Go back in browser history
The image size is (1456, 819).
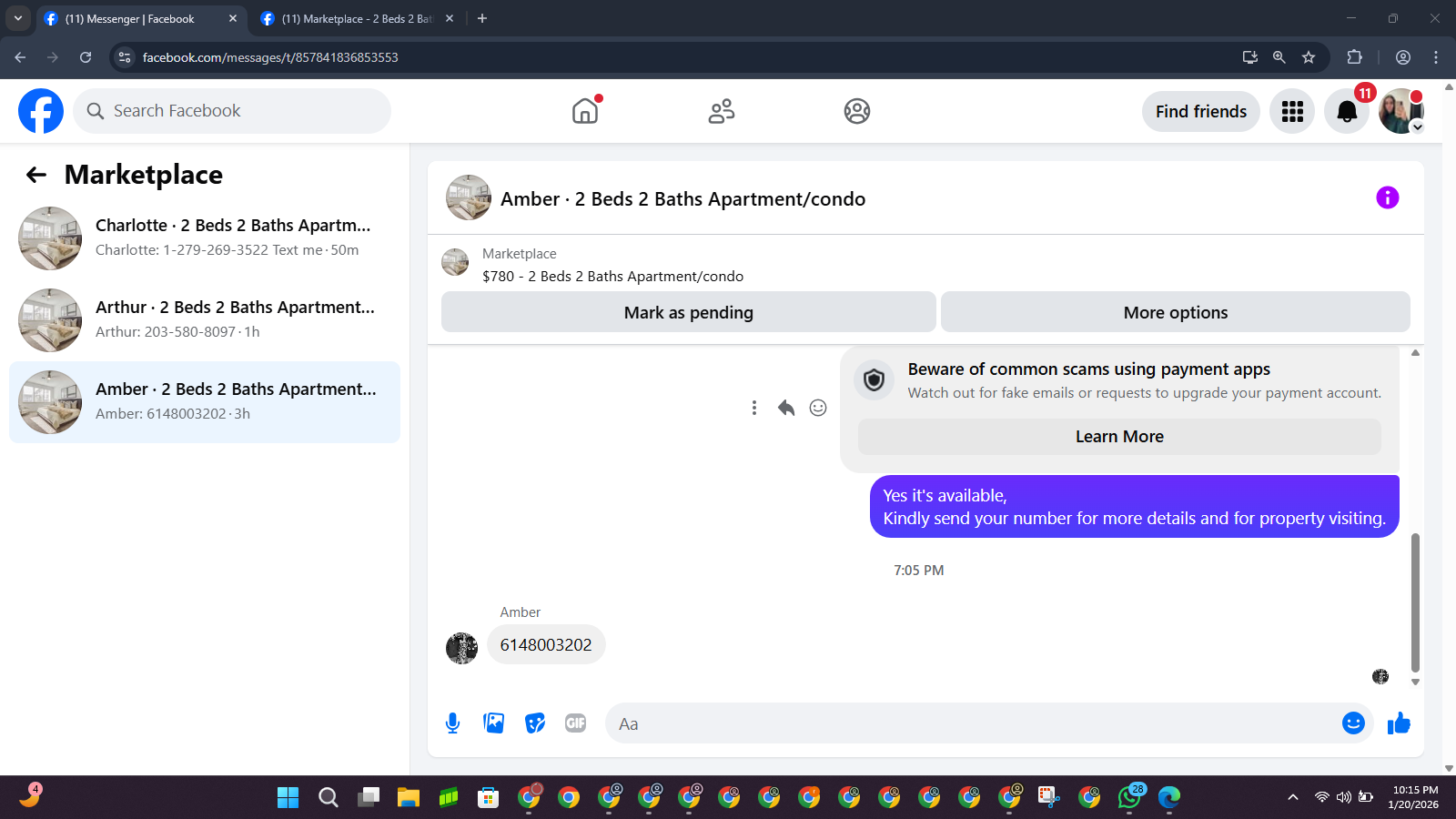(x=20, y=57)
